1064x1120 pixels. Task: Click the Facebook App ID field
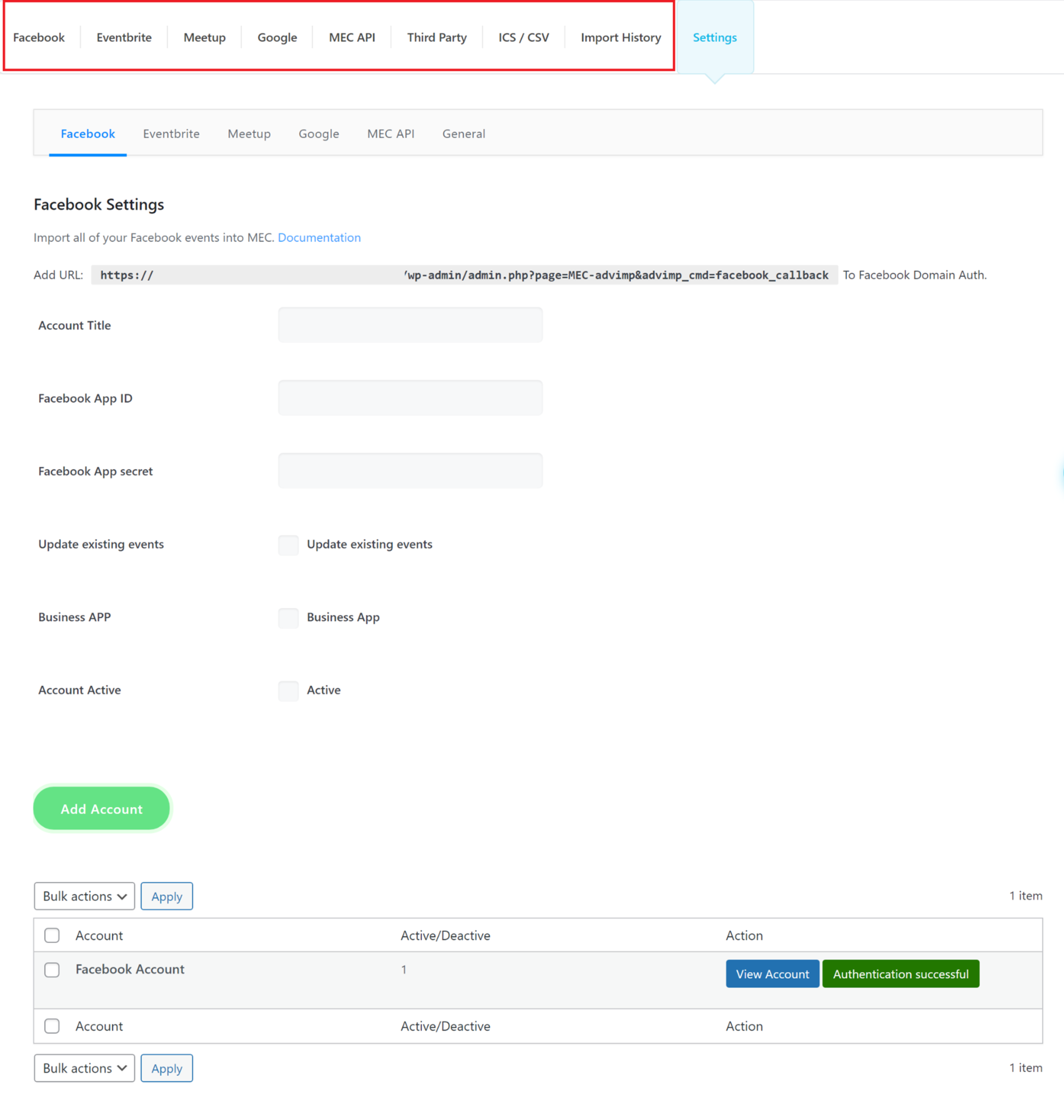(x=410, y=398)
